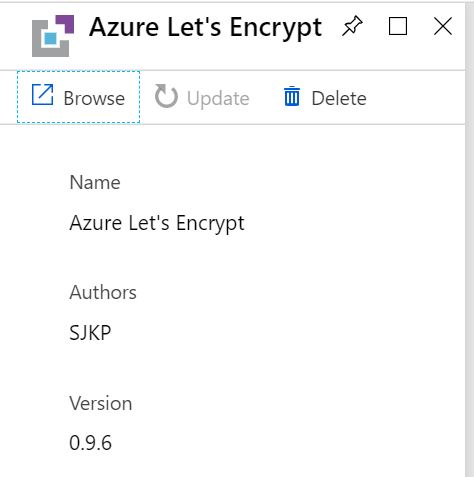
Task: Click the 0.9.6 version number
Action: pyautogui.click(x=90, y=443)
